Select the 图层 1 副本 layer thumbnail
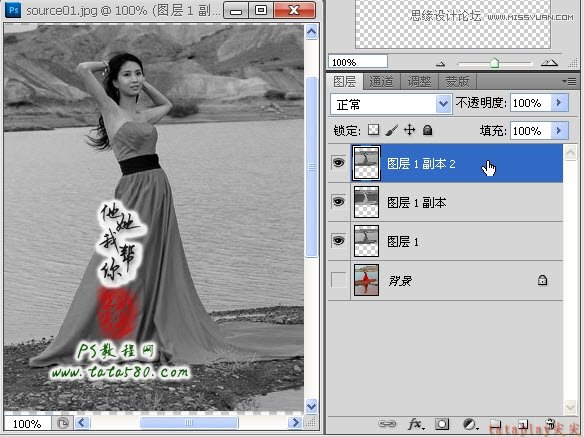This screenshot has width=584, height=437. pyautogui.click(x=366, y=202)
